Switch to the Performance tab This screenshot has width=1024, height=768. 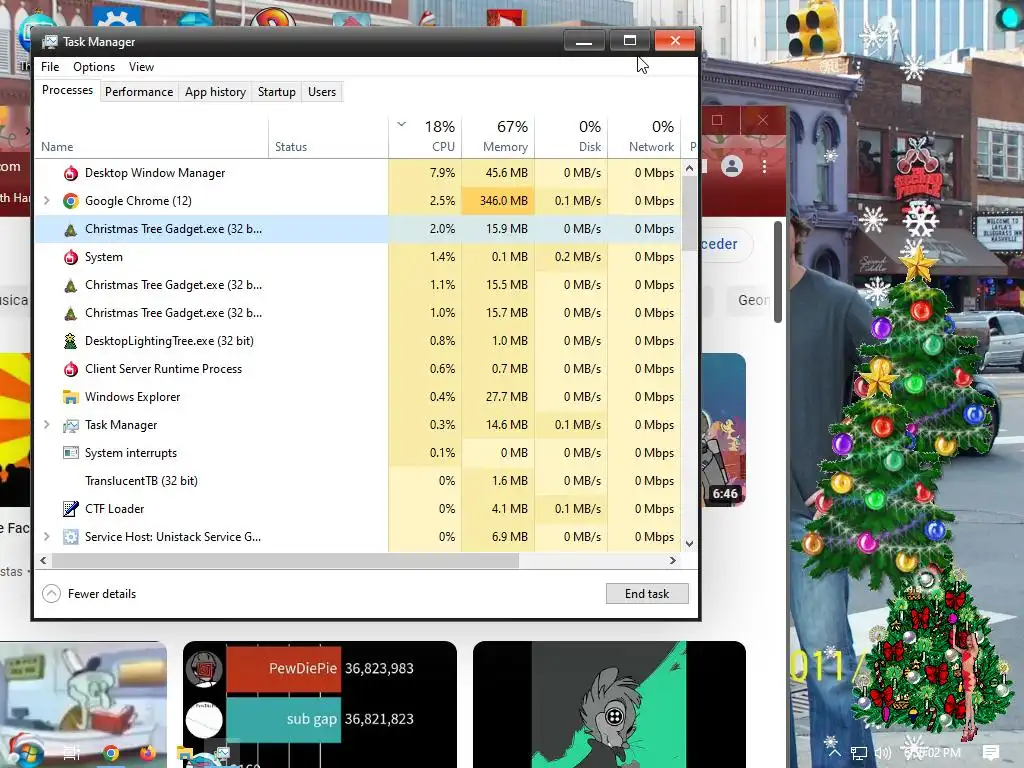click(x=139, y=92)
